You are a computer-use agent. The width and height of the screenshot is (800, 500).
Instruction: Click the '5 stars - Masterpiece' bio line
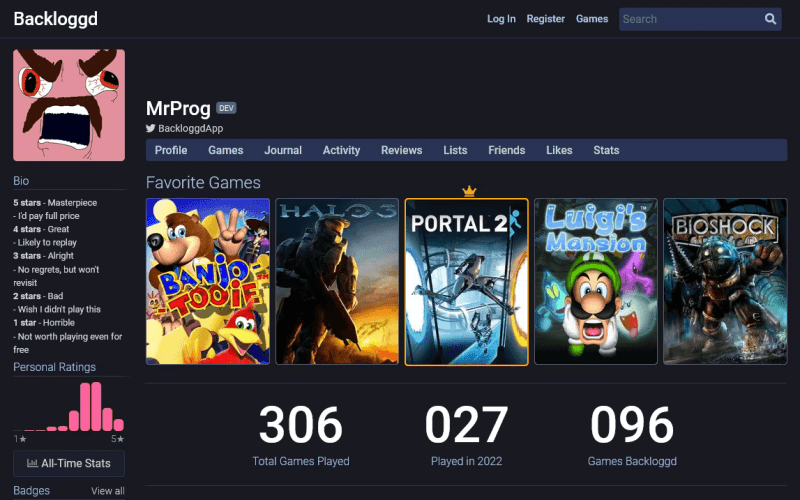pyautogui.click(x=55, y=203)
